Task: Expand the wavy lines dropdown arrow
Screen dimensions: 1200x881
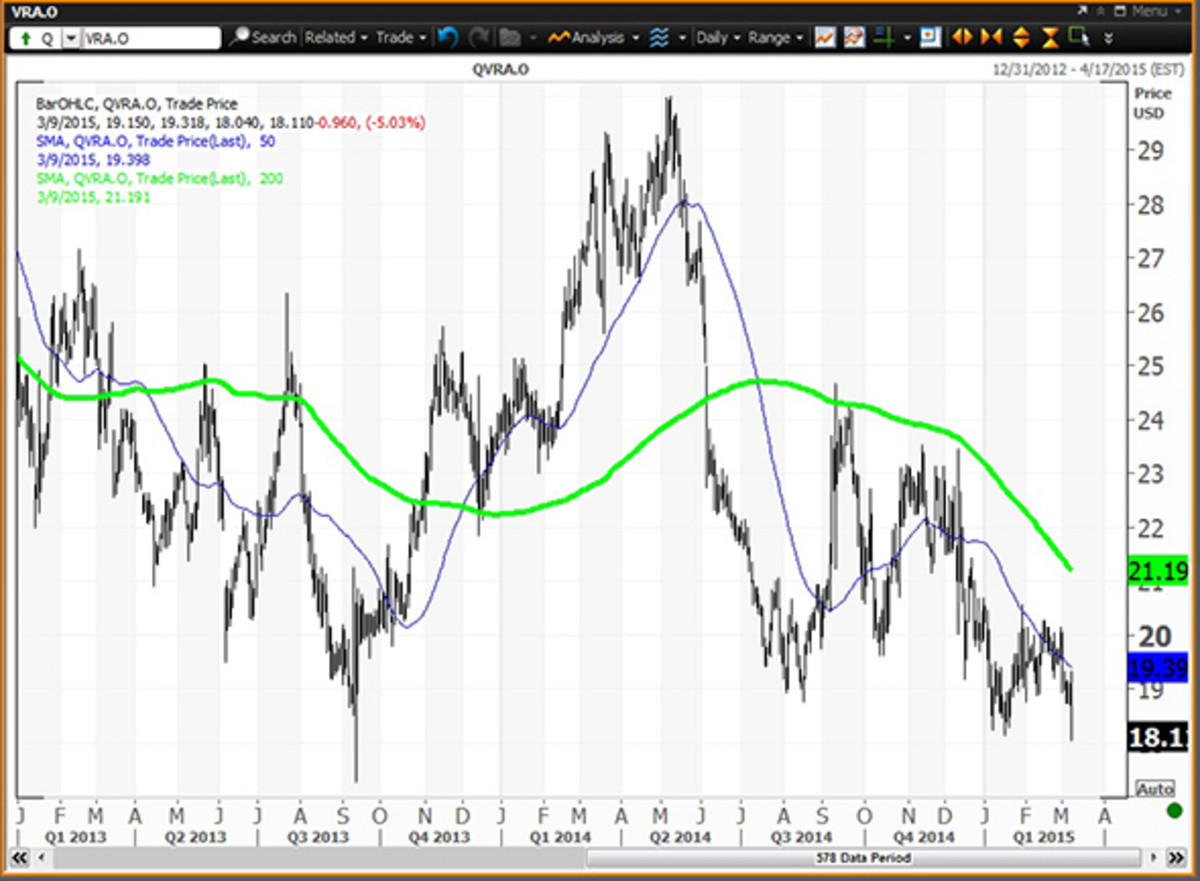Action: point(683,38)
